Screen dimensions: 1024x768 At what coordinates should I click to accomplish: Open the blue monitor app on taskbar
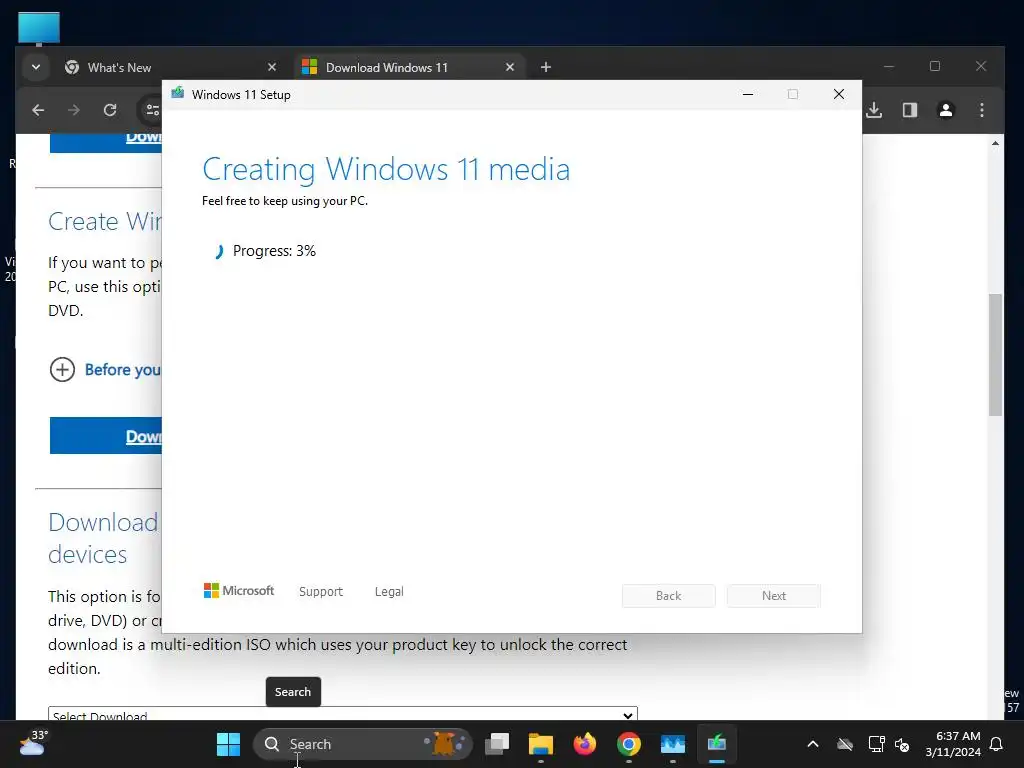point(673,744)
